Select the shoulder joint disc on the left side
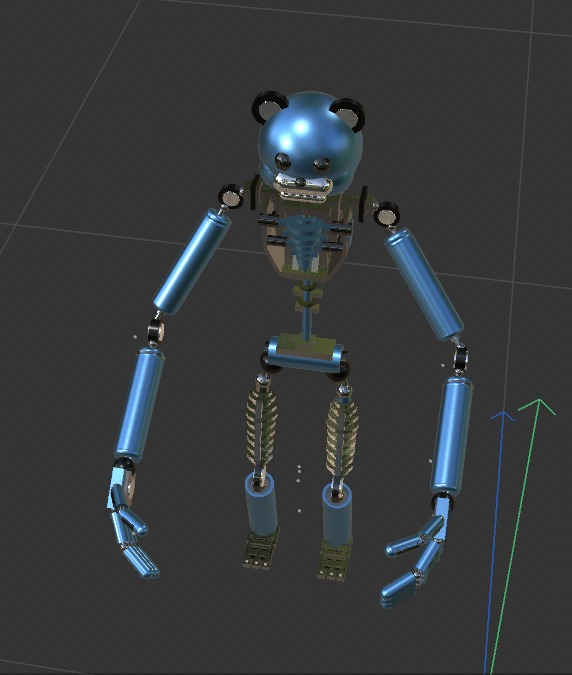The image size is (572, 675). pos(231,196)
